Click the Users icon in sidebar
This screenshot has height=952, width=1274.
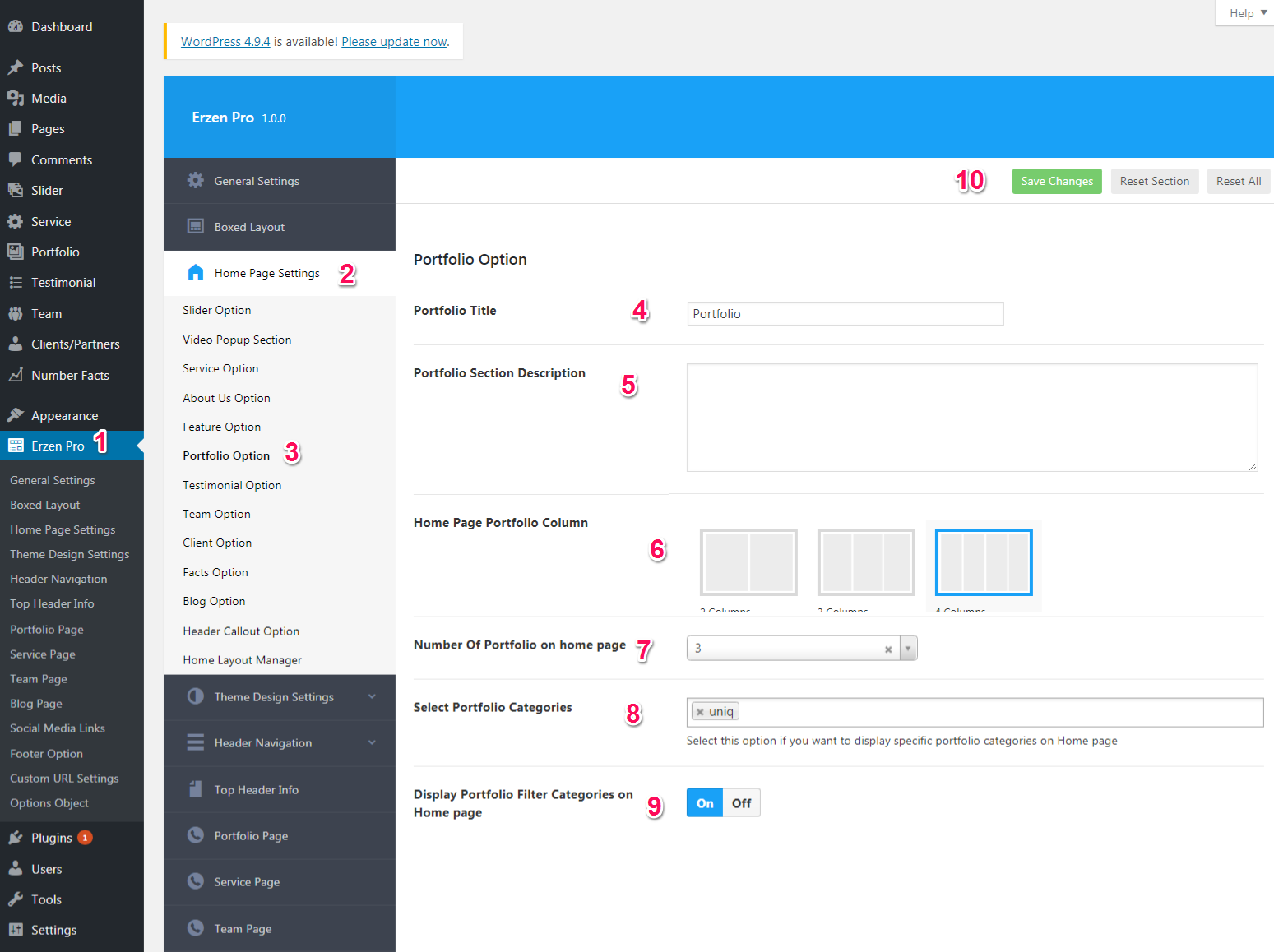pos(16,868)
